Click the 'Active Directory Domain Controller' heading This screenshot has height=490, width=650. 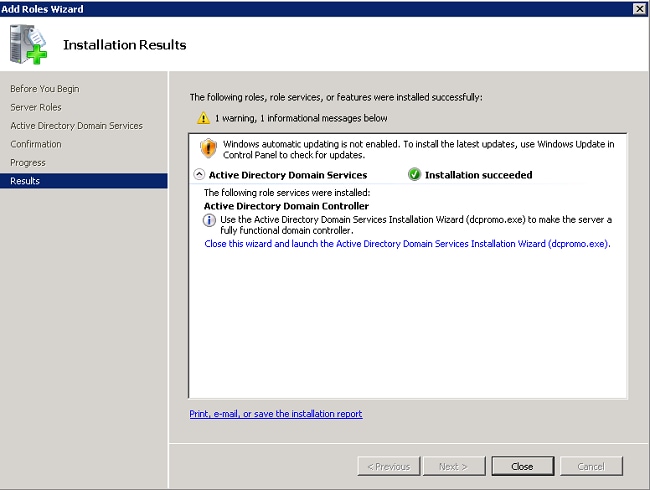click(x=286, y=206)
